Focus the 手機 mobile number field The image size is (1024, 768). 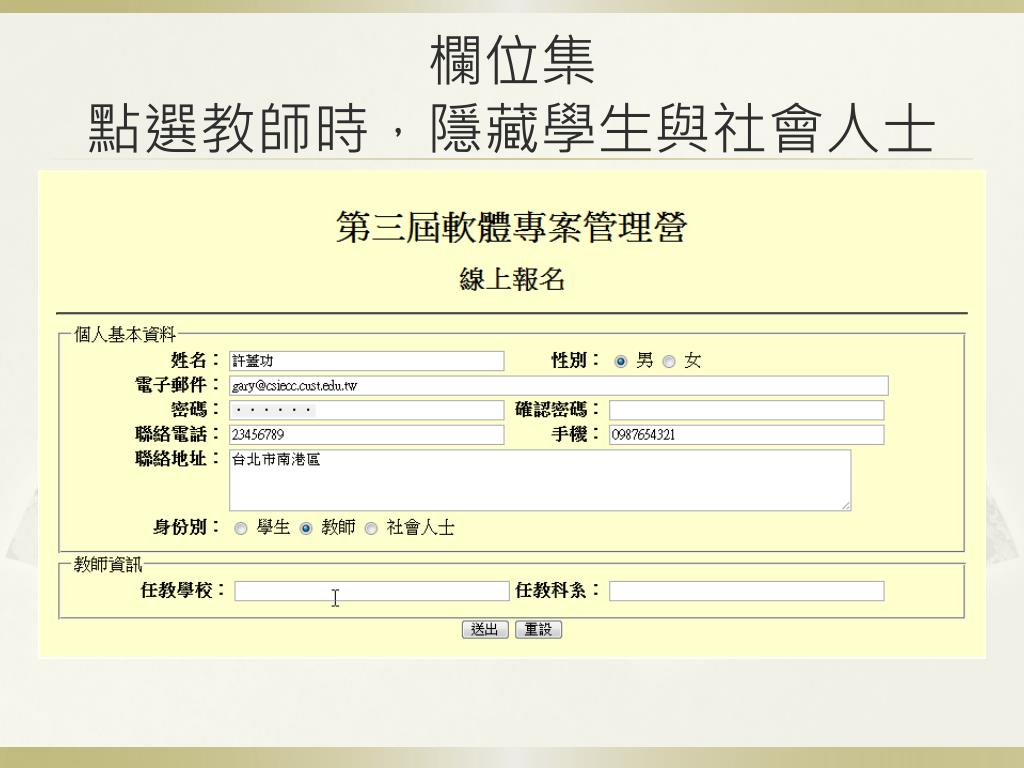click(x=746, y=435)
